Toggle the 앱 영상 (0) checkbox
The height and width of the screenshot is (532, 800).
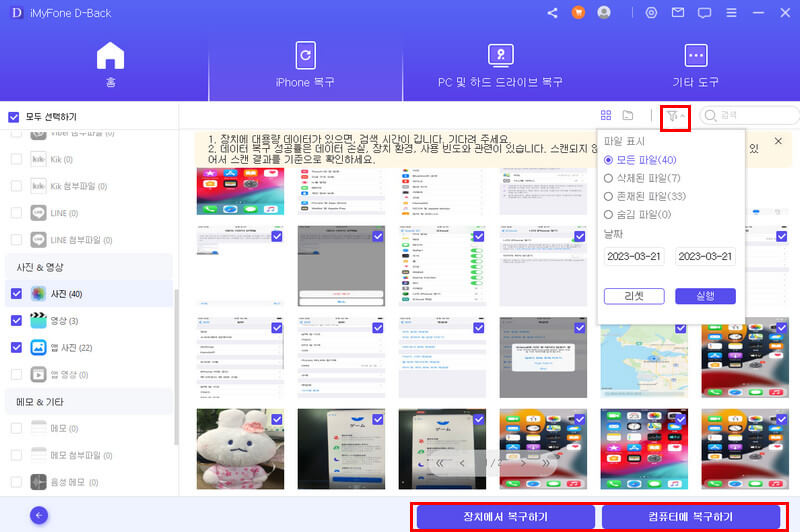16,374
